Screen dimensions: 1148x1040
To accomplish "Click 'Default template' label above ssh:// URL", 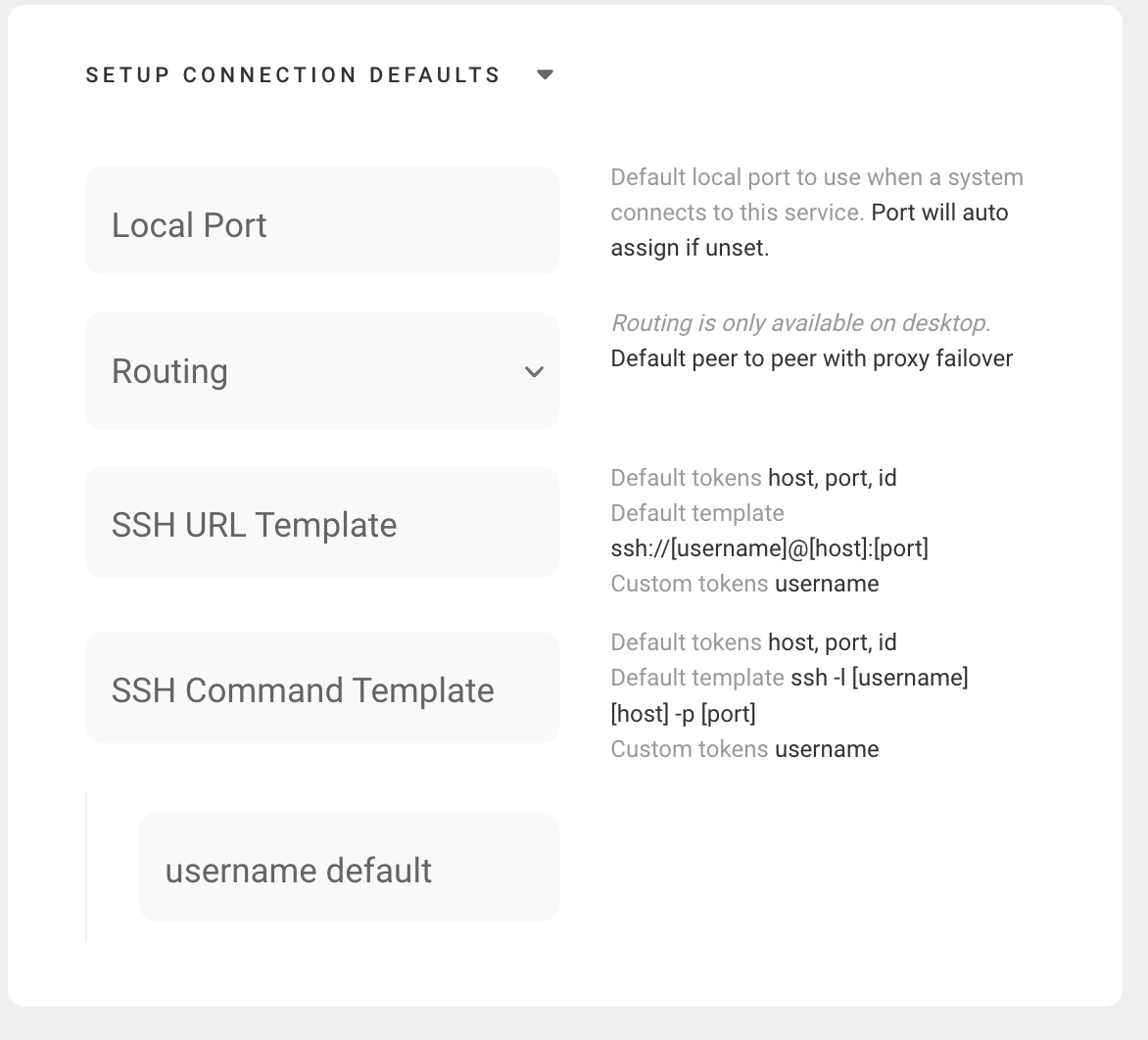I will (697, 513).
